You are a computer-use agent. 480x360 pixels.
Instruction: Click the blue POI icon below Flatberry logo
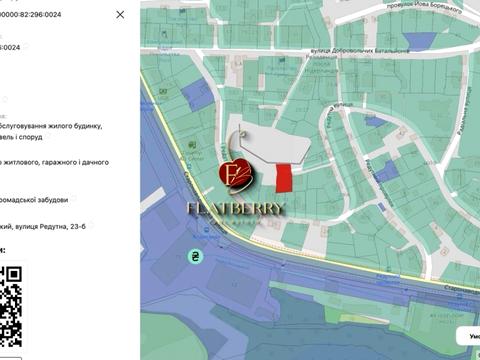[207, 229]
